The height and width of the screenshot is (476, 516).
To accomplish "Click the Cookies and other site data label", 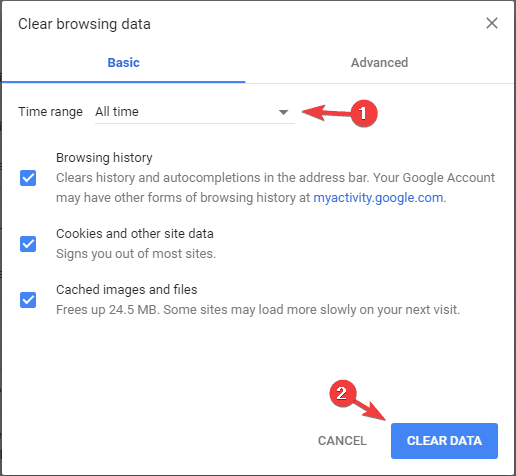I will (135, 234).
